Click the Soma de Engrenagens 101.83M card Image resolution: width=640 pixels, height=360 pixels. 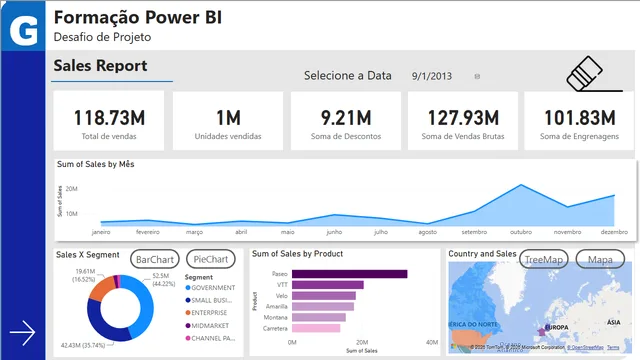(579, 120)
